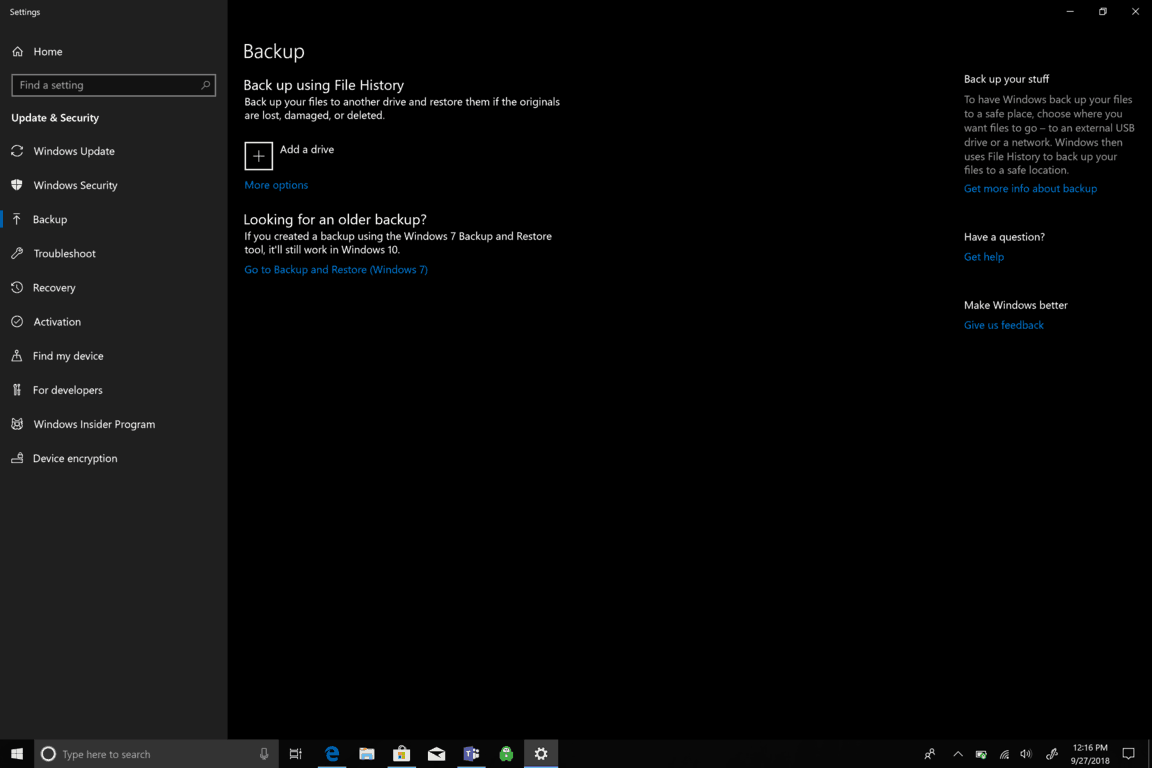Click the plus icon to add a drive

coord(259,156)
